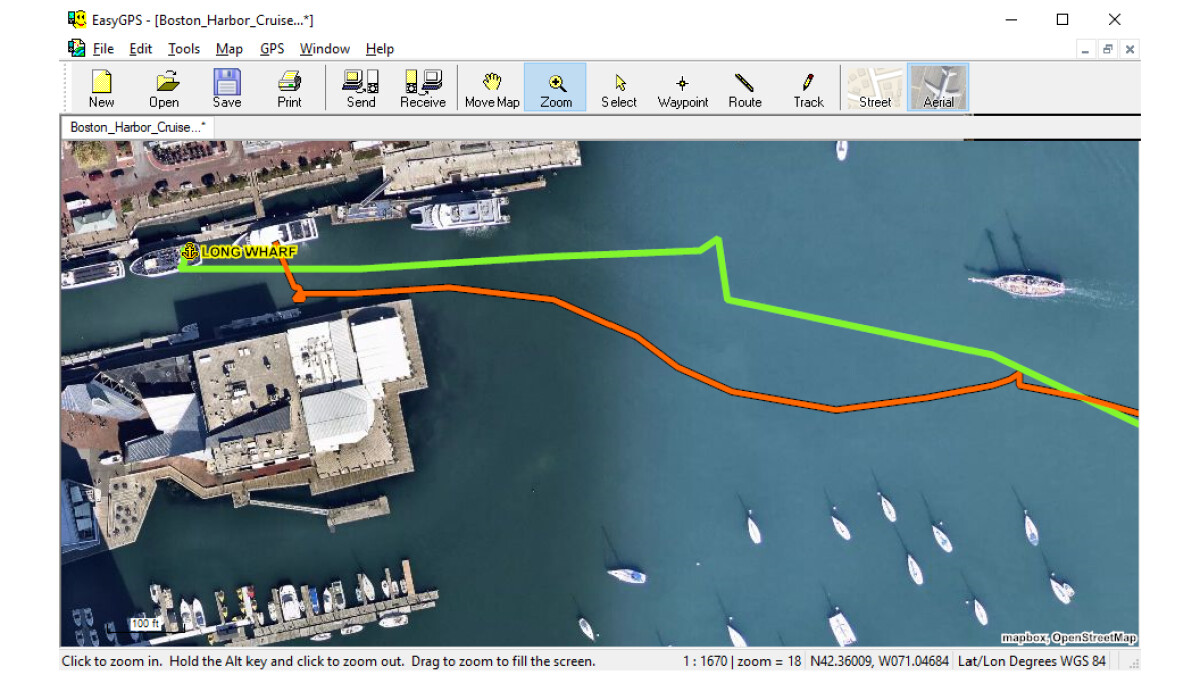Viewport: 1200px width, 675px height.
Task: Pick the Waypoint creation tool
Action: 683,88
